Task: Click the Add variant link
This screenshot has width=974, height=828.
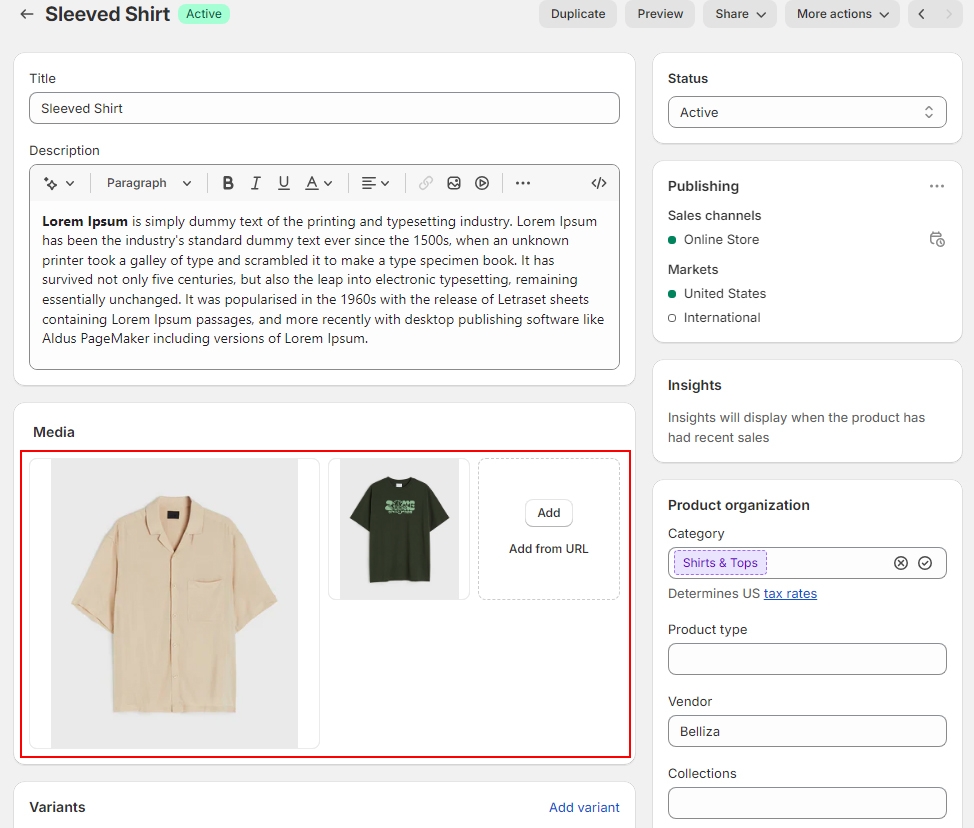Action: pos(584,807)
